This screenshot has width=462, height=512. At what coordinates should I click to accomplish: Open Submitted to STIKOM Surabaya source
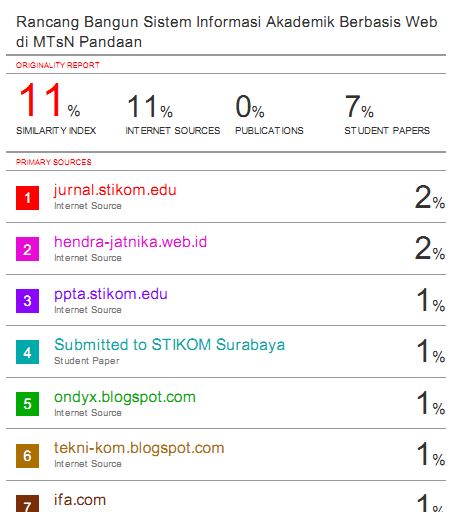click(169, 345)
